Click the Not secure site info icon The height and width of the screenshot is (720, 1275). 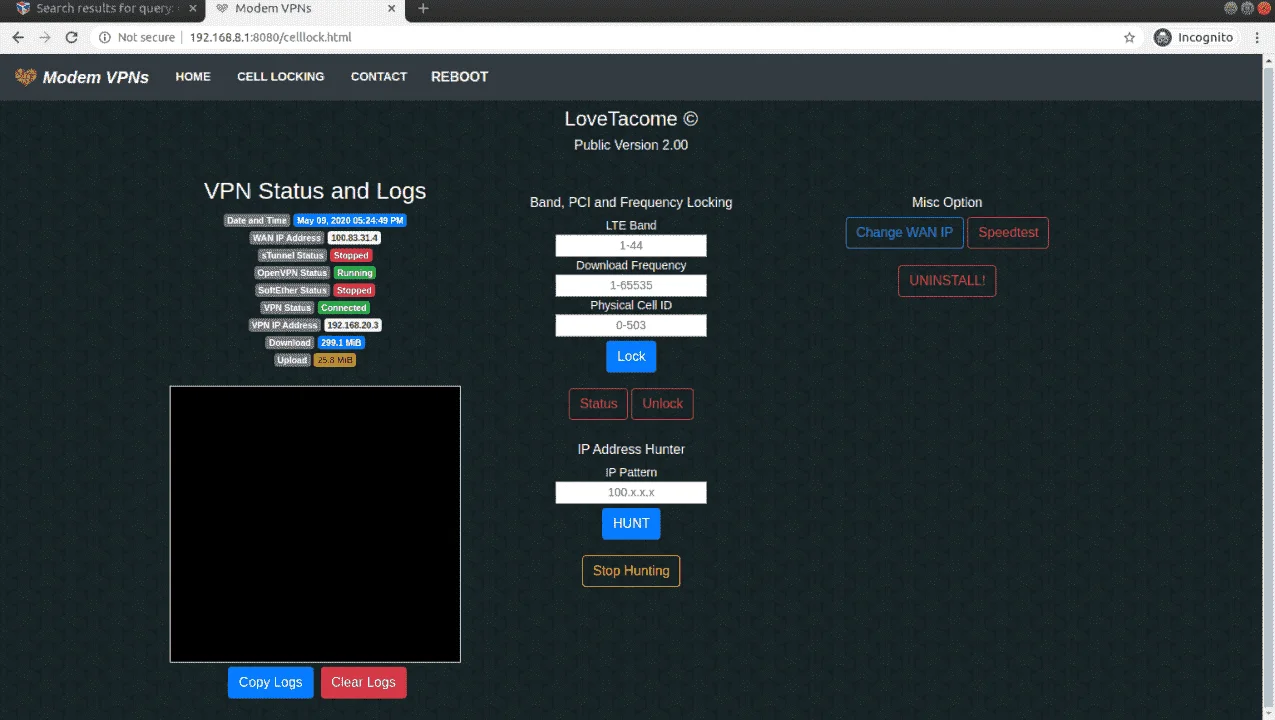(x=104, y=37)
